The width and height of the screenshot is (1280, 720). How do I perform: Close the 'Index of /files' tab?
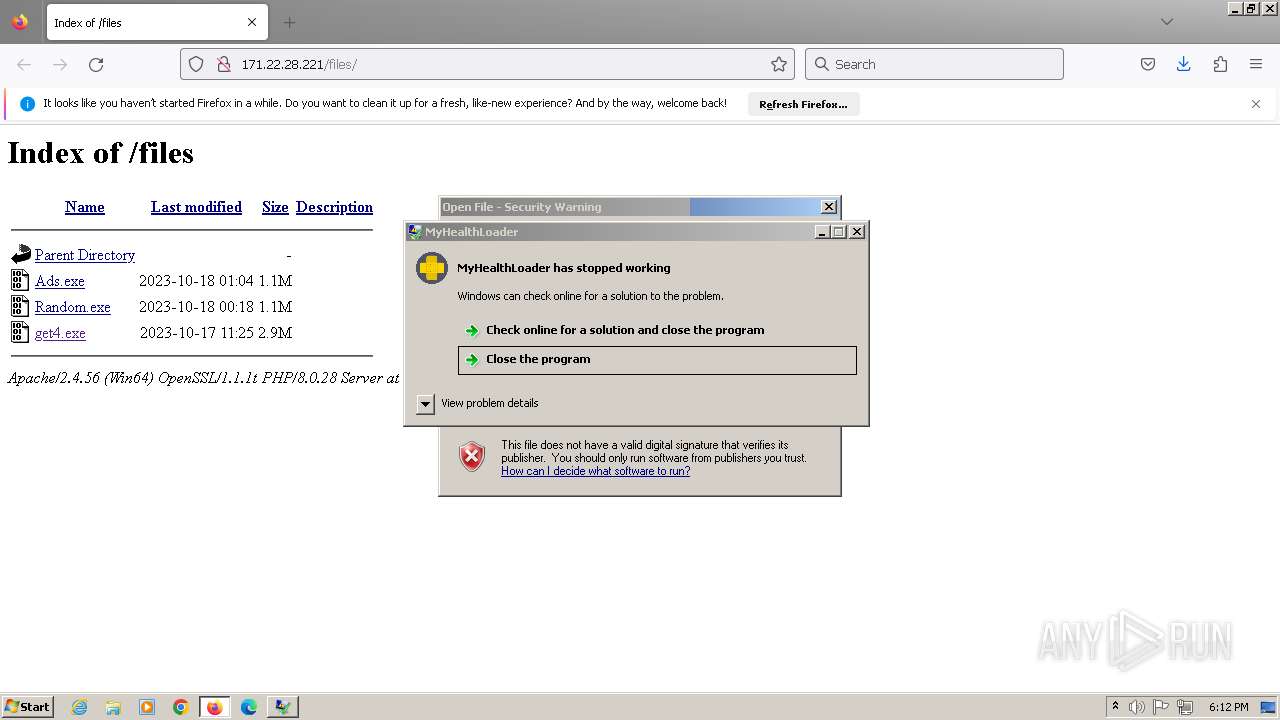tap(252, 22)
